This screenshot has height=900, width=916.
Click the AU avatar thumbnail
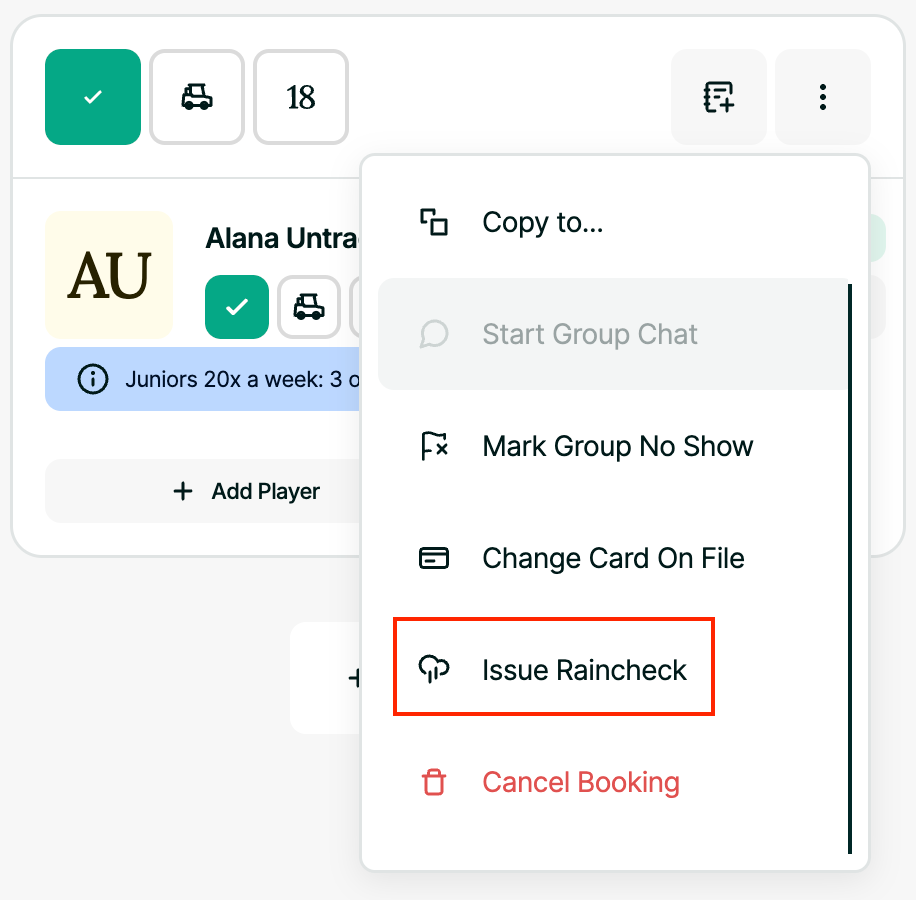tap(109, 275)
